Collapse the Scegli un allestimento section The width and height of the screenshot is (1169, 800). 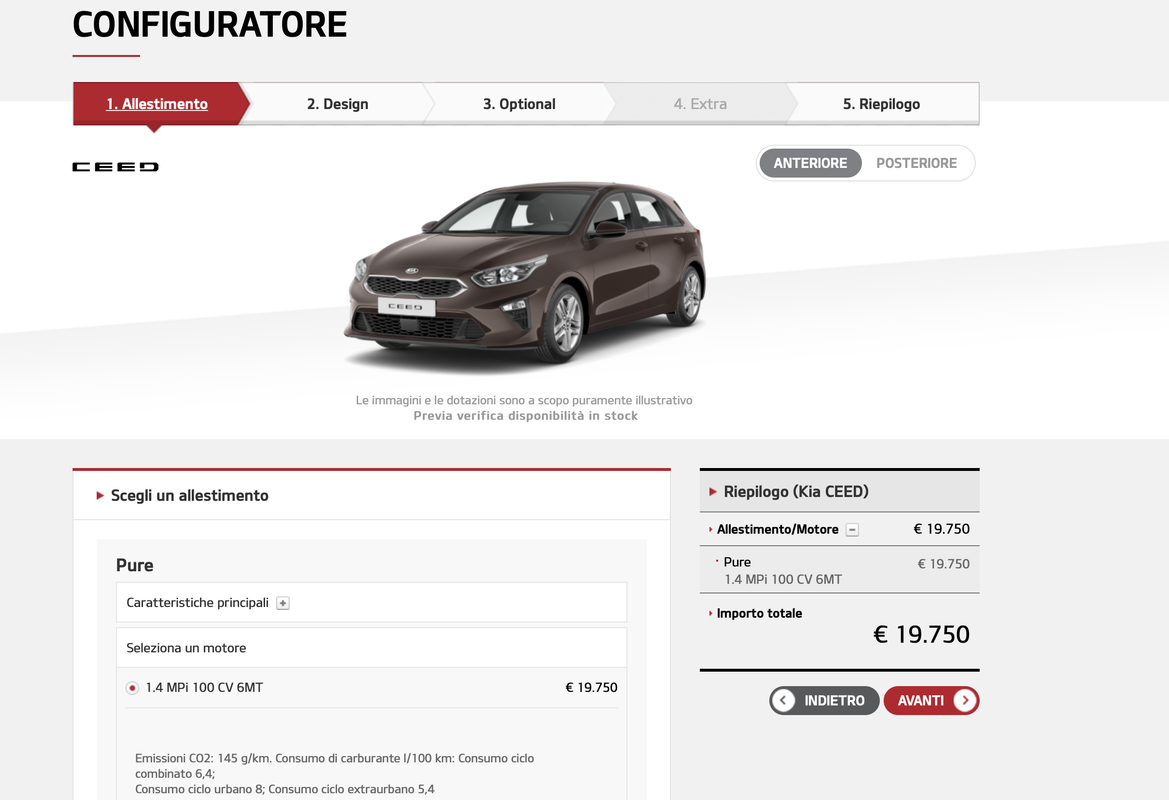(x=100, y=496)
